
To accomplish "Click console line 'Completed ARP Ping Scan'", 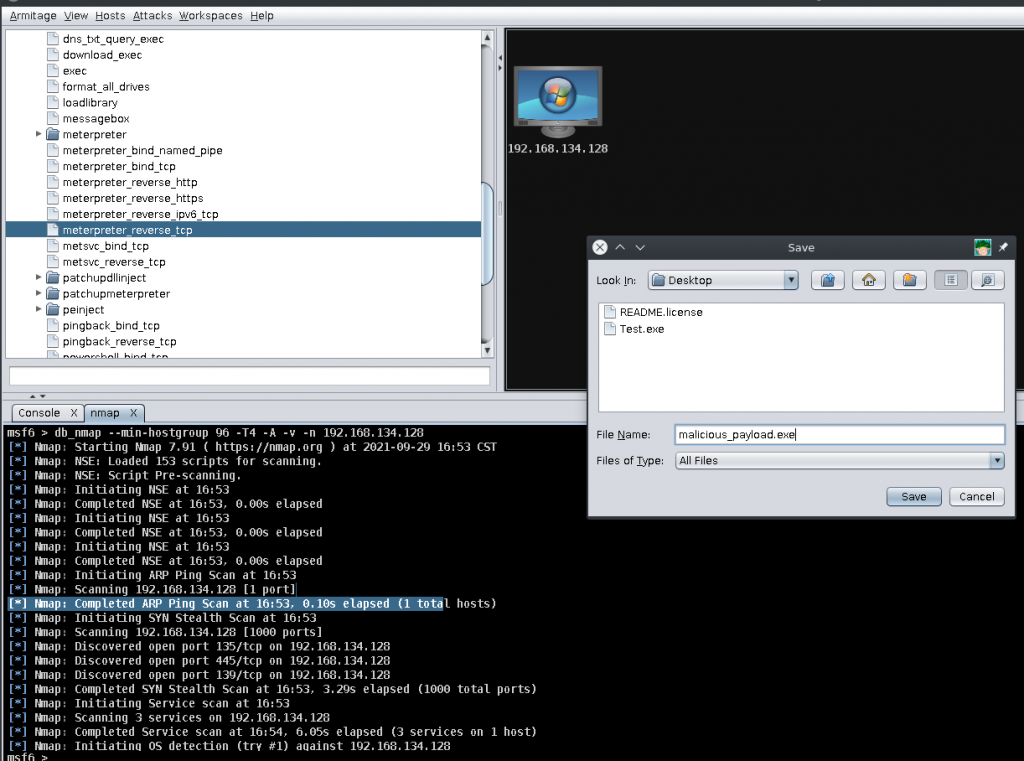I will tap(253, 604).
